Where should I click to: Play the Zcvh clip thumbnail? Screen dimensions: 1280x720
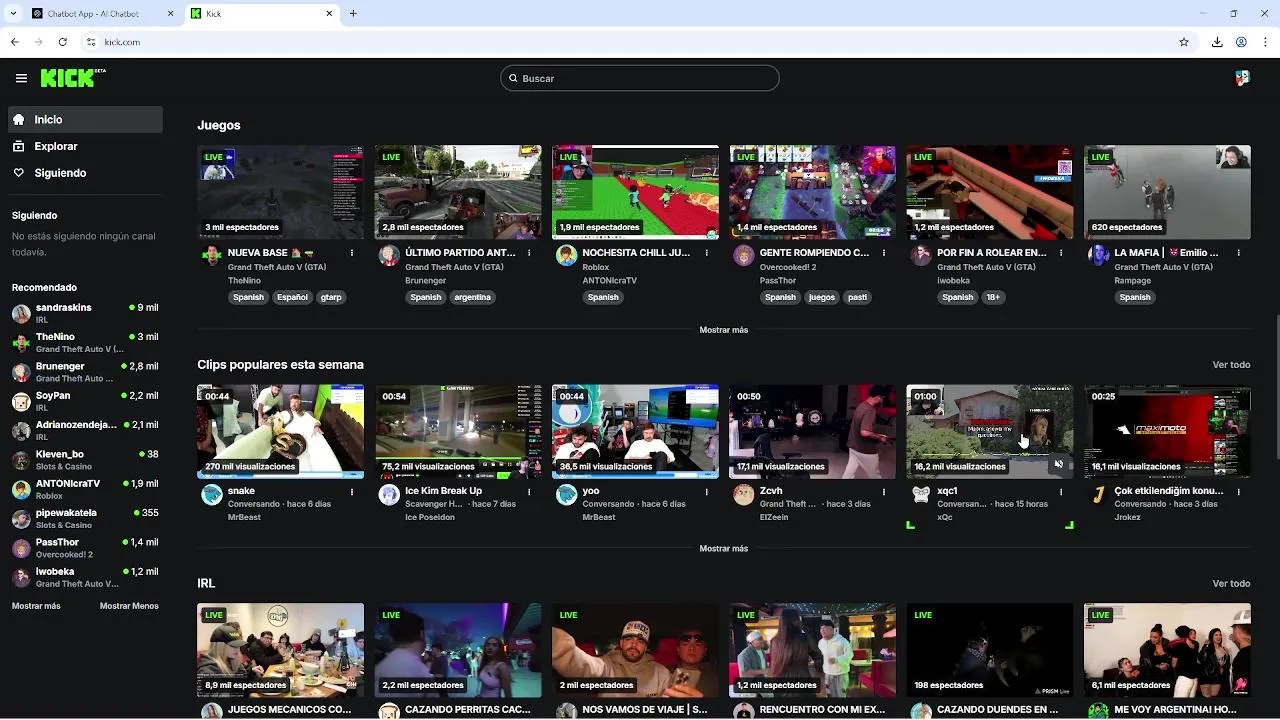(x=812, y=431)
